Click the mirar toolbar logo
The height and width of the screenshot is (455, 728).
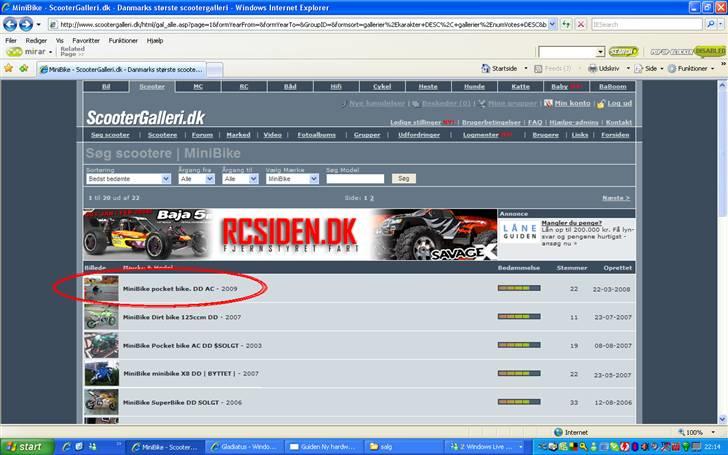click(25, 50)
